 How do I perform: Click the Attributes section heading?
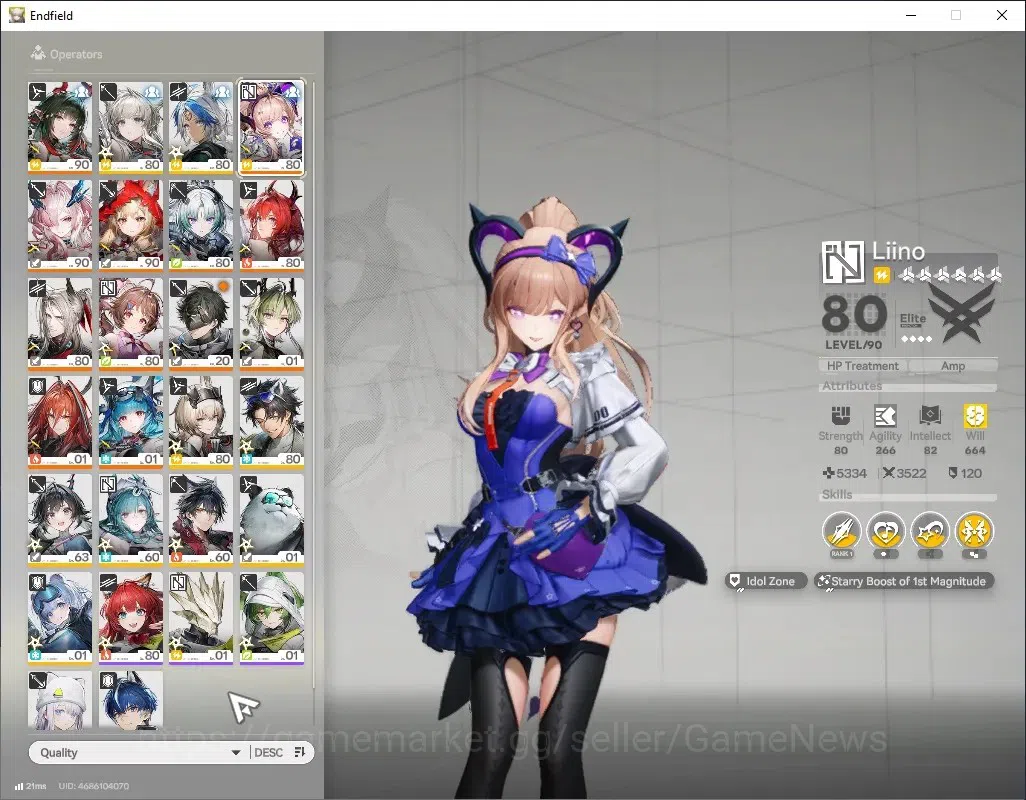pos(852,386)
